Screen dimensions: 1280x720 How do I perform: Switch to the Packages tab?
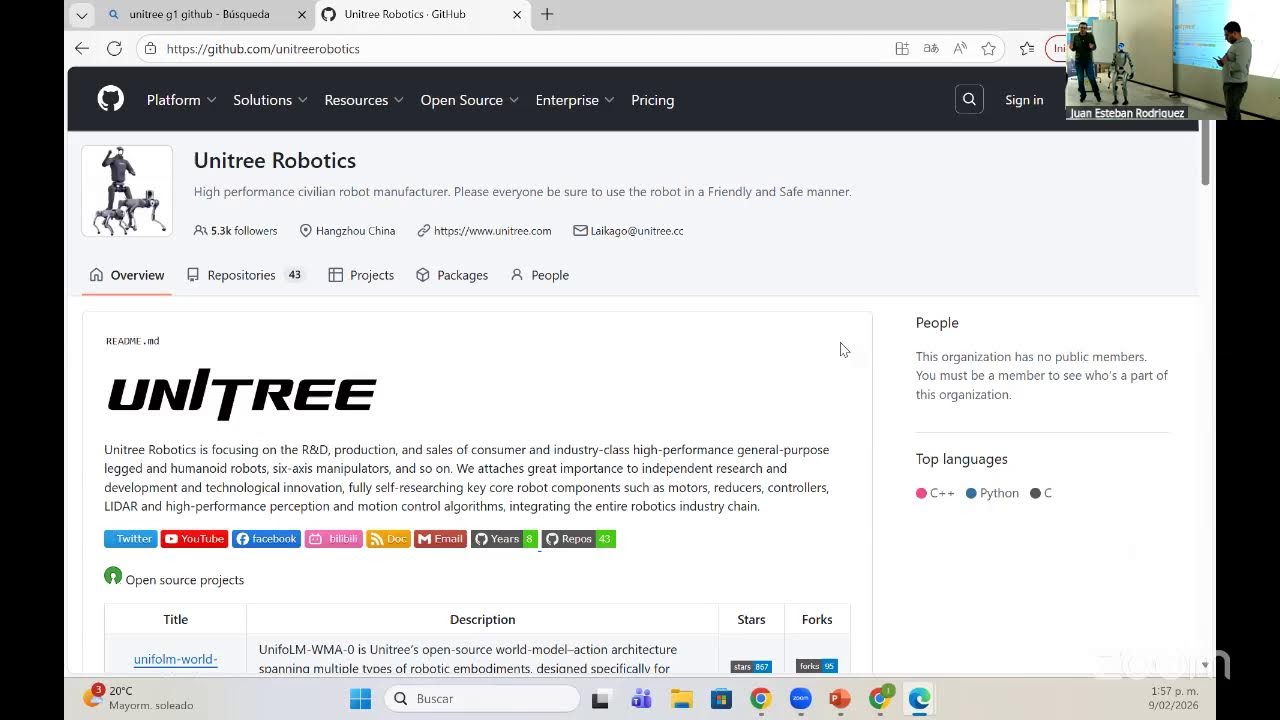pyautogui.click(x=452, y=275)
